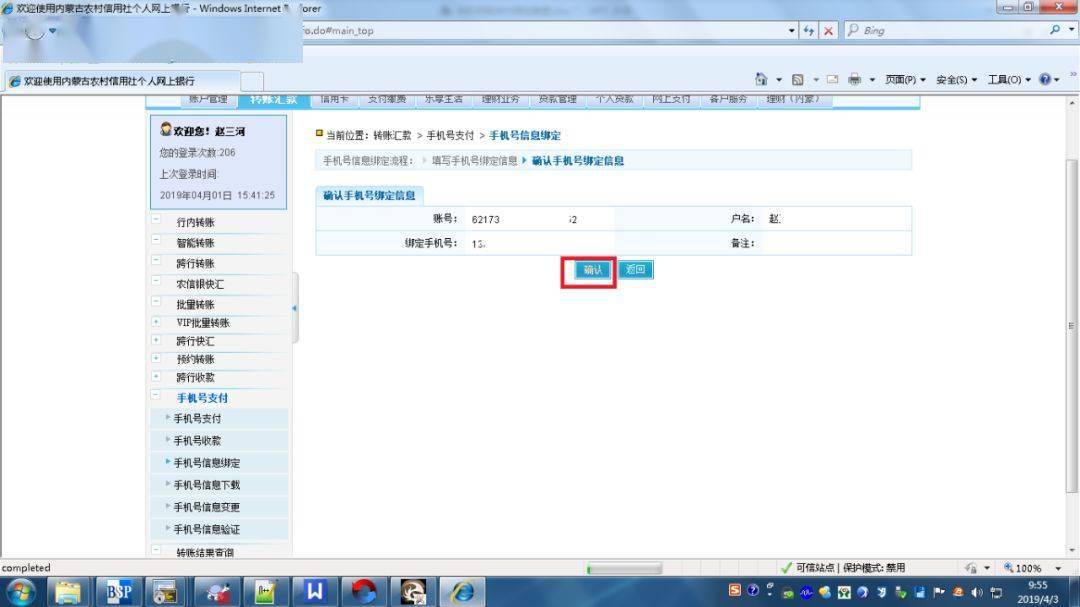This screenshot has height=607, width=1080.
Task: Click the printer icon in IE toolbar
Action: pyautogui.click(x=855, y=80)
